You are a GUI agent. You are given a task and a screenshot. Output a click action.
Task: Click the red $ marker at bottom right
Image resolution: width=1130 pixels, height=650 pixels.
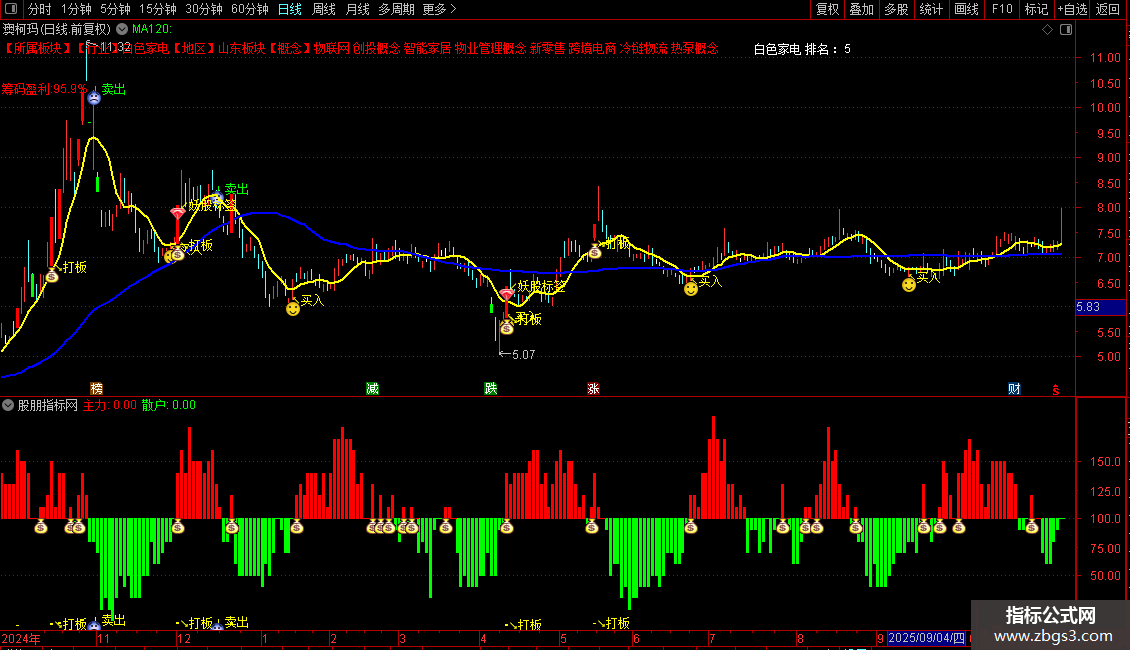click(1056, 390)
